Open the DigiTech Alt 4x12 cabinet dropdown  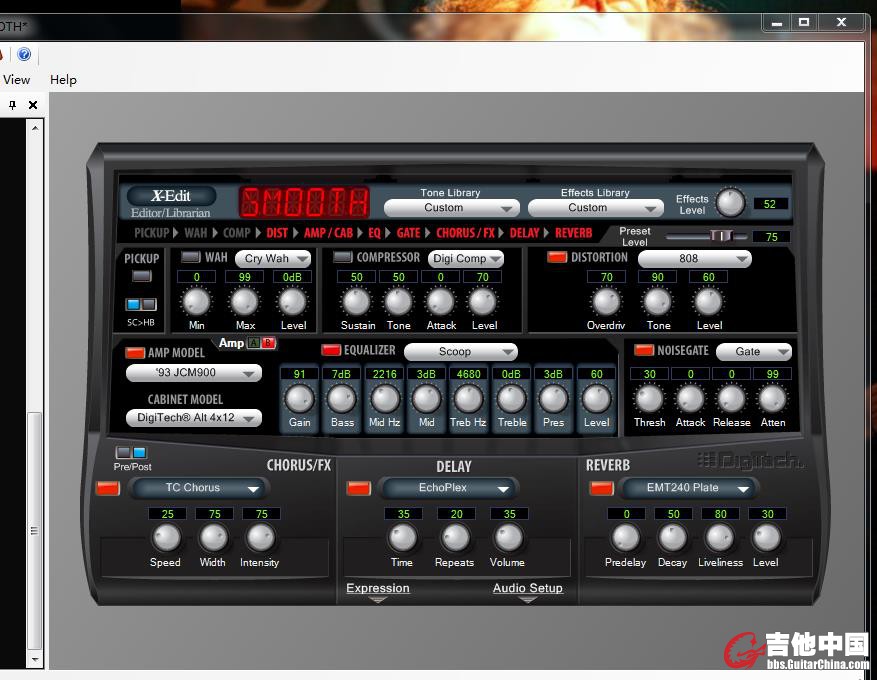point(194,418)
